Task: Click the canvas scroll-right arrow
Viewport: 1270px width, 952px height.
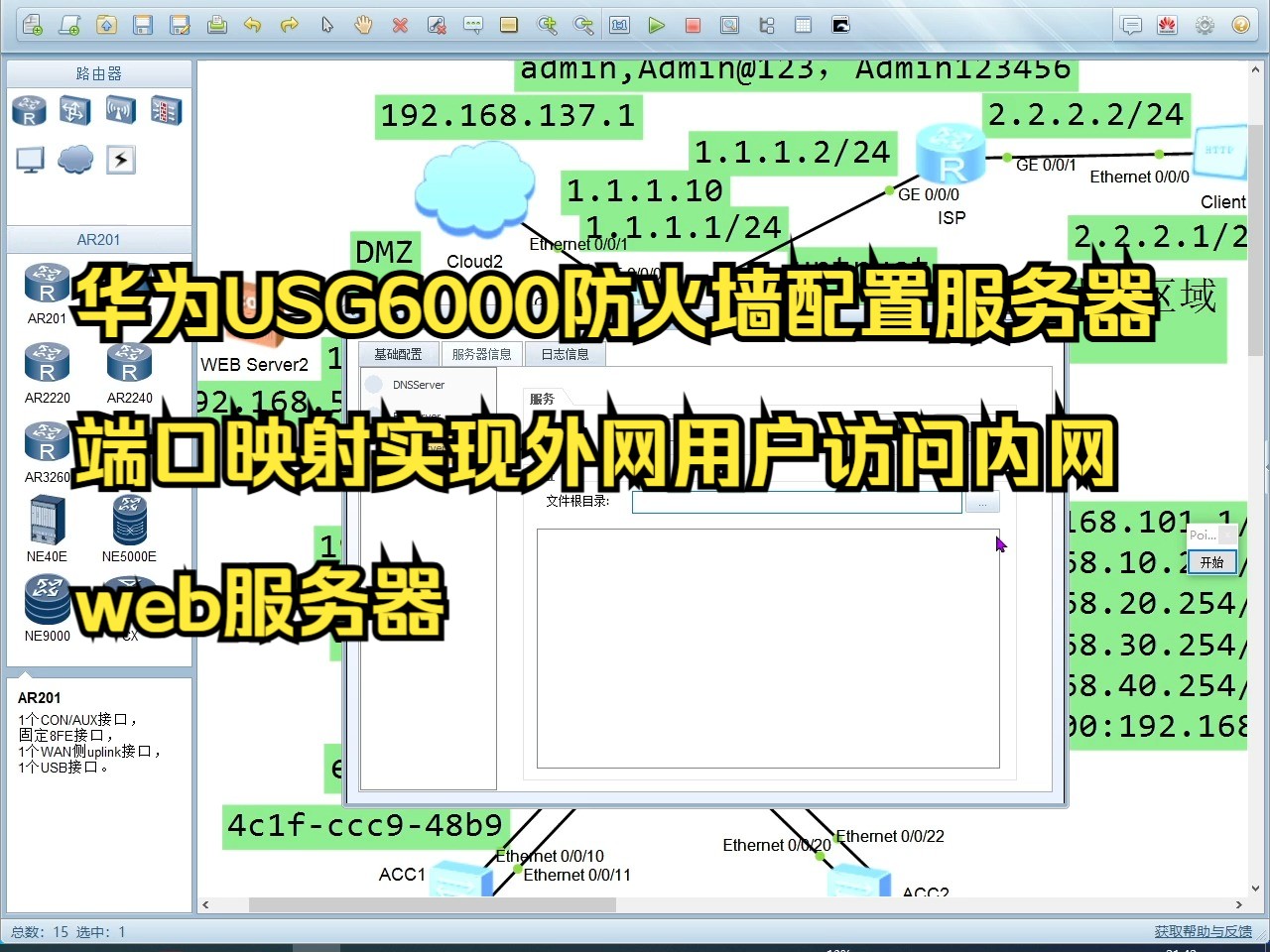Action: (1238, 904)
